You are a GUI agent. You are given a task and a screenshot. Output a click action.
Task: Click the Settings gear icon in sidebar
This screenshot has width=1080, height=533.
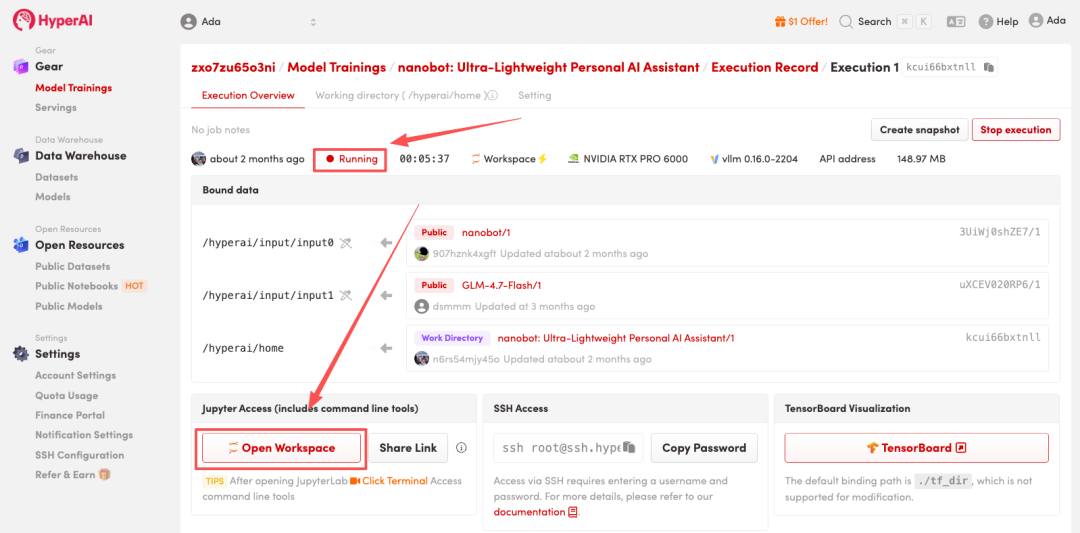click(21, 354)
